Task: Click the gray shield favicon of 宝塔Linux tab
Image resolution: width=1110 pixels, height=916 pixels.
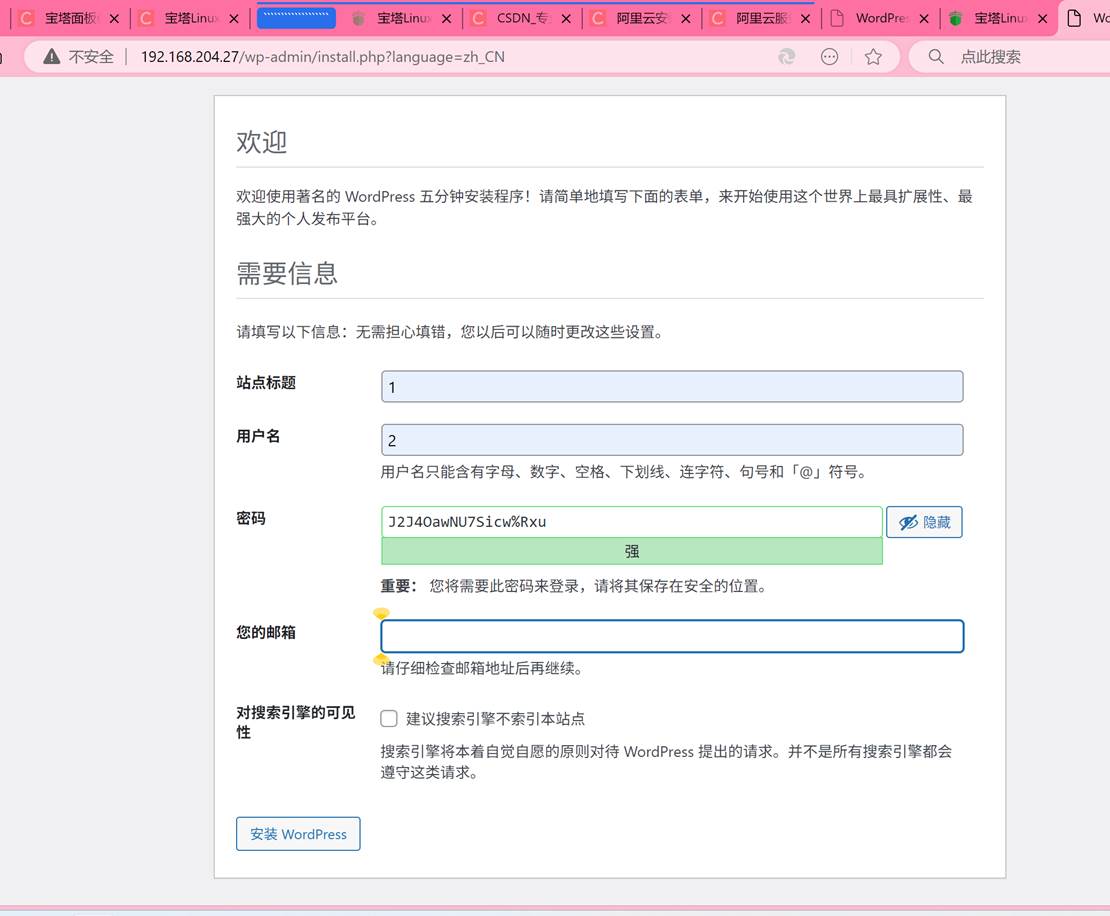Action: (x=359, y=18)
